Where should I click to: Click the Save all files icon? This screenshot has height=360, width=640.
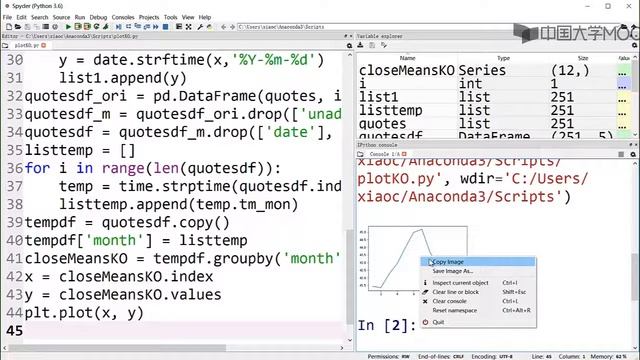[37, 27]
